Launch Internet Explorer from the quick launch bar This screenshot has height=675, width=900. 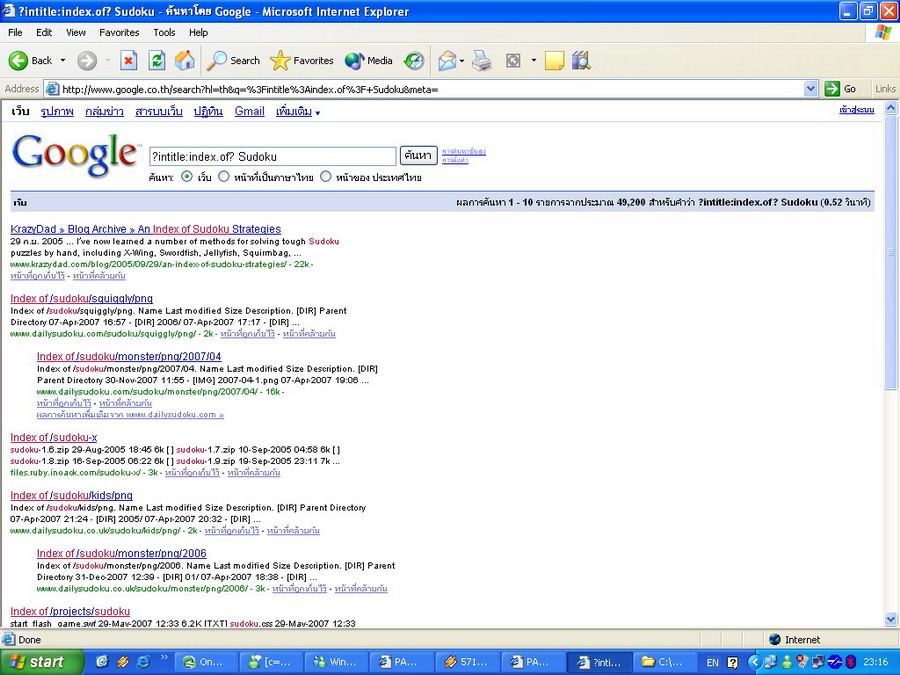(x=142, y=662)
